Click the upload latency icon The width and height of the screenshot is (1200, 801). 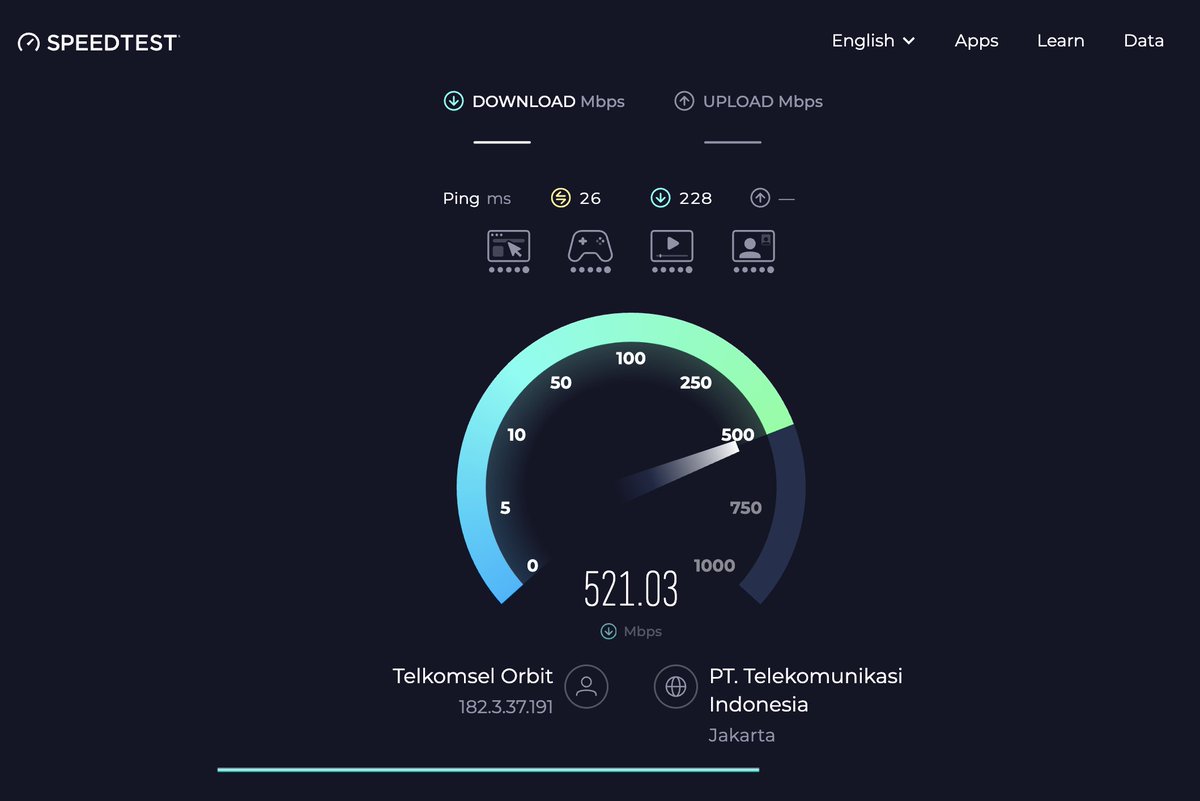point(760,198)
